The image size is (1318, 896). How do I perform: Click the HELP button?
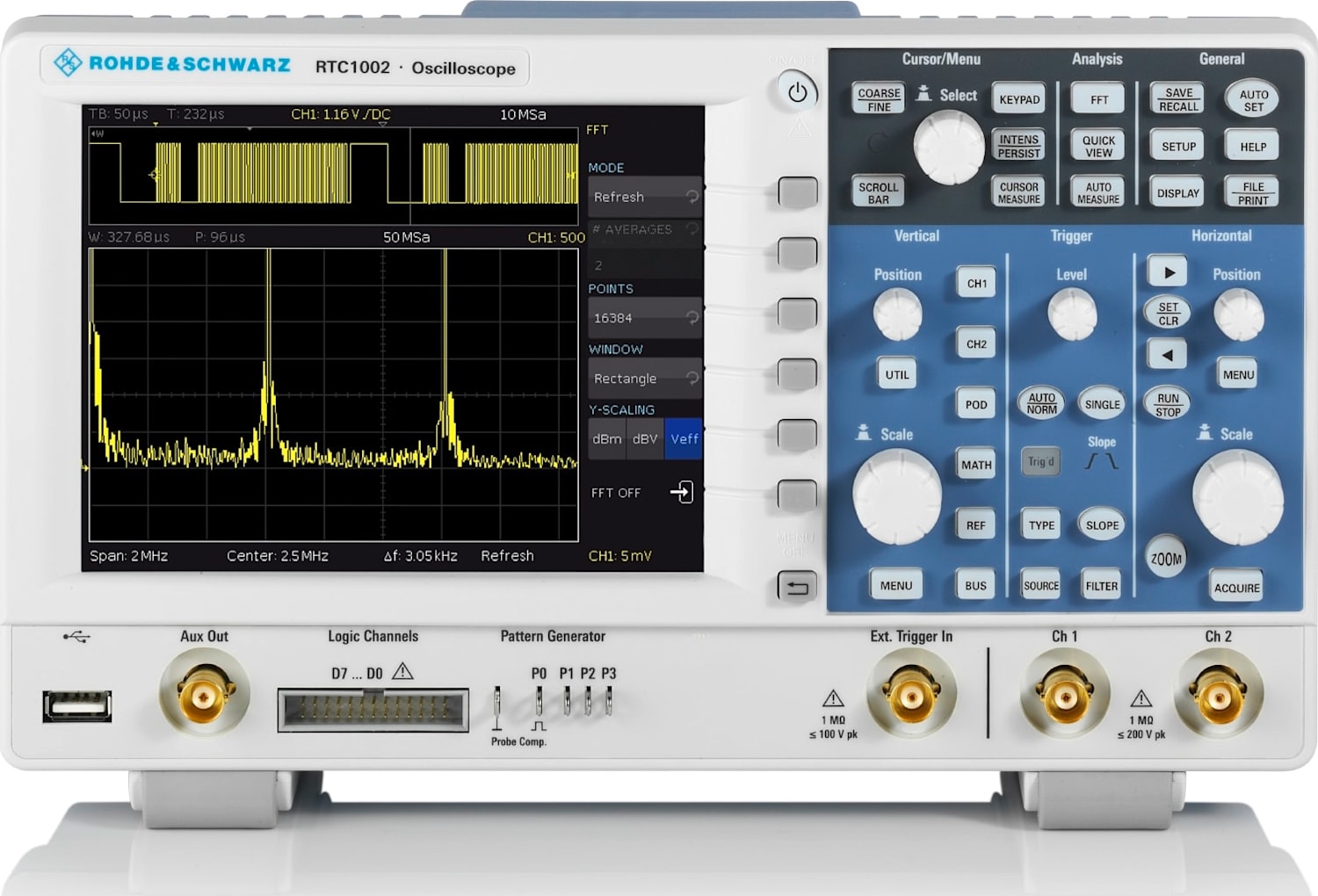[x=1253, y=146]
